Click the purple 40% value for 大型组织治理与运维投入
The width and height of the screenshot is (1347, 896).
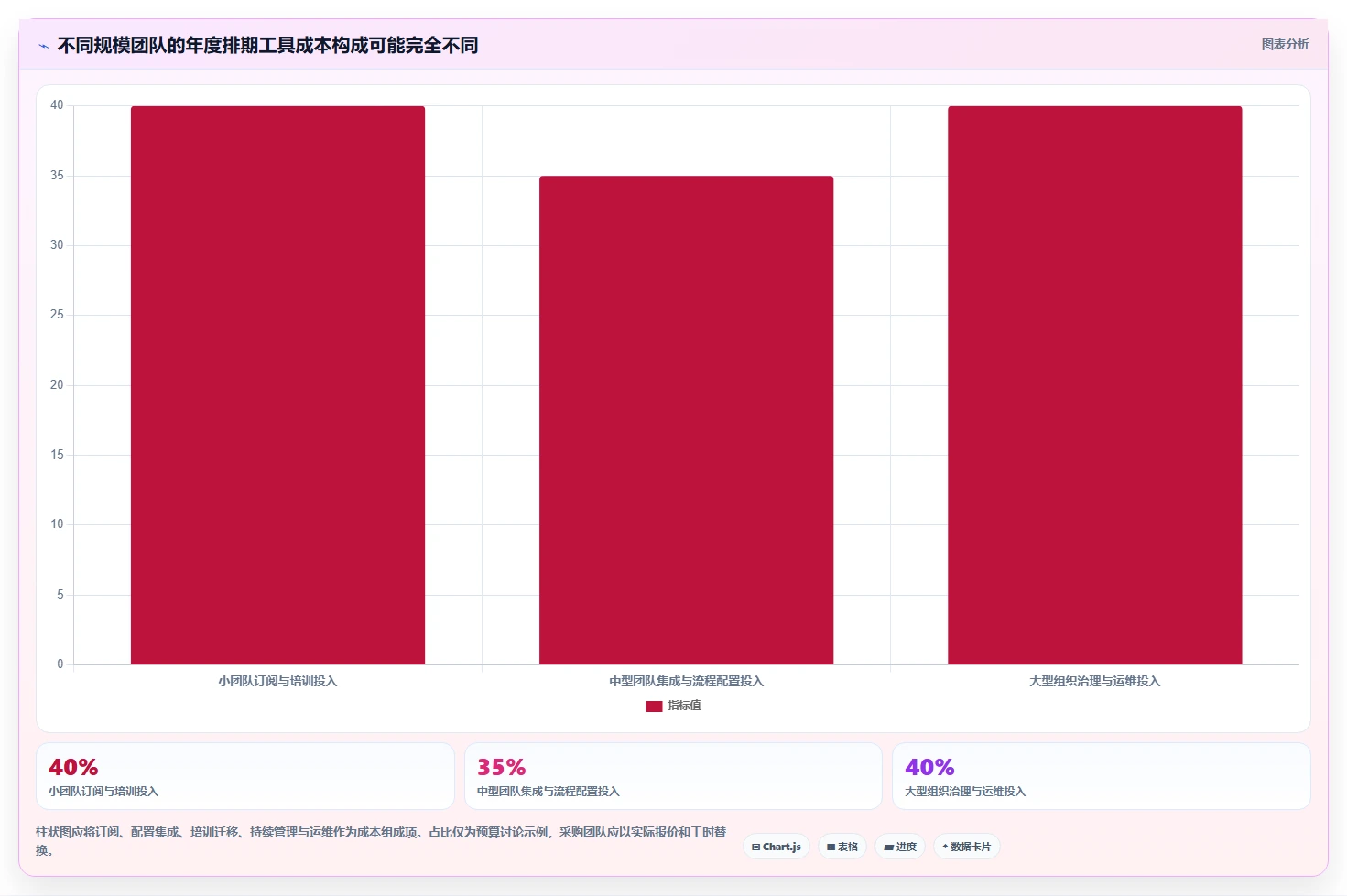point(929,767)
